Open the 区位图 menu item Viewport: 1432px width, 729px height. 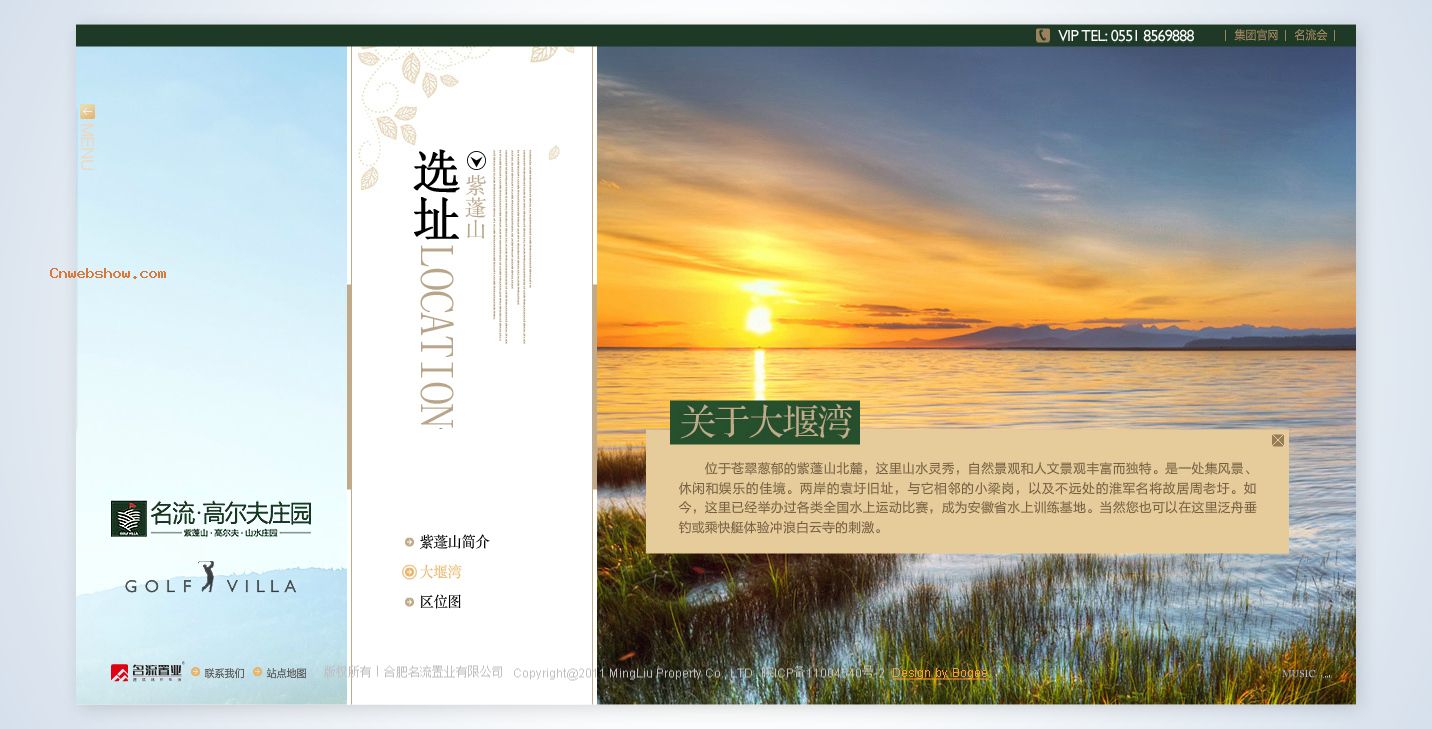tap(440, 602)
